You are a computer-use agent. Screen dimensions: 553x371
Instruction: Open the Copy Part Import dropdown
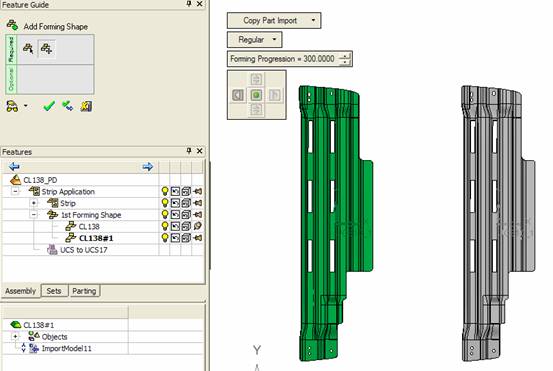pyautogui.click(x=274, y=20)
